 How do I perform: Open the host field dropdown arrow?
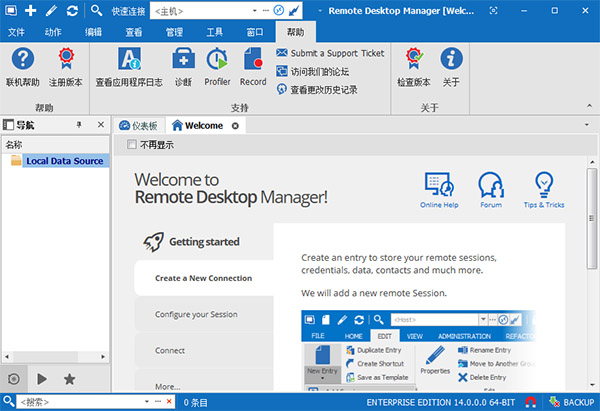click(255, 11)
